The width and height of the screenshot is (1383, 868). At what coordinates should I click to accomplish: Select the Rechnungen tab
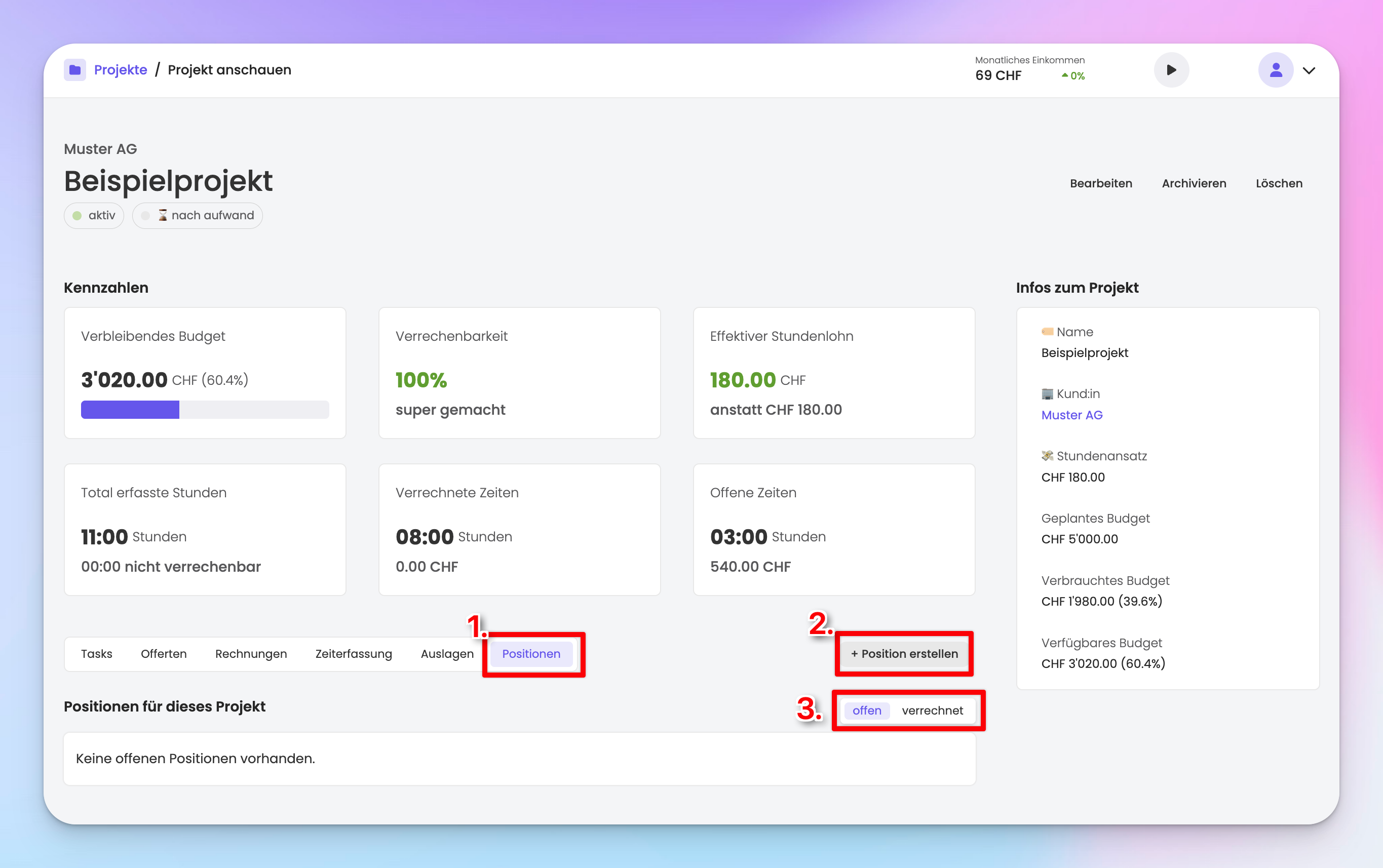(x=251, y=654)
